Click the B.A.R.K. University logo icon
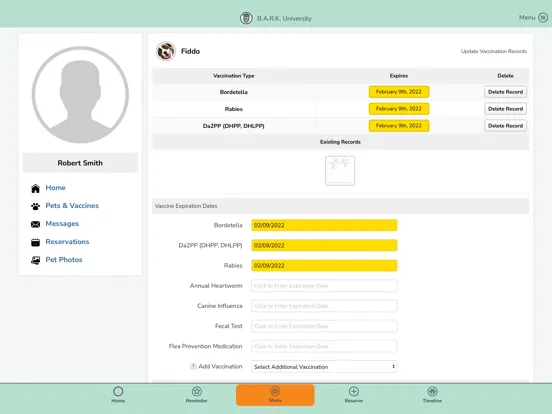Image resolution: width=552 pixels, height=414 pixels. click(246, 18)
